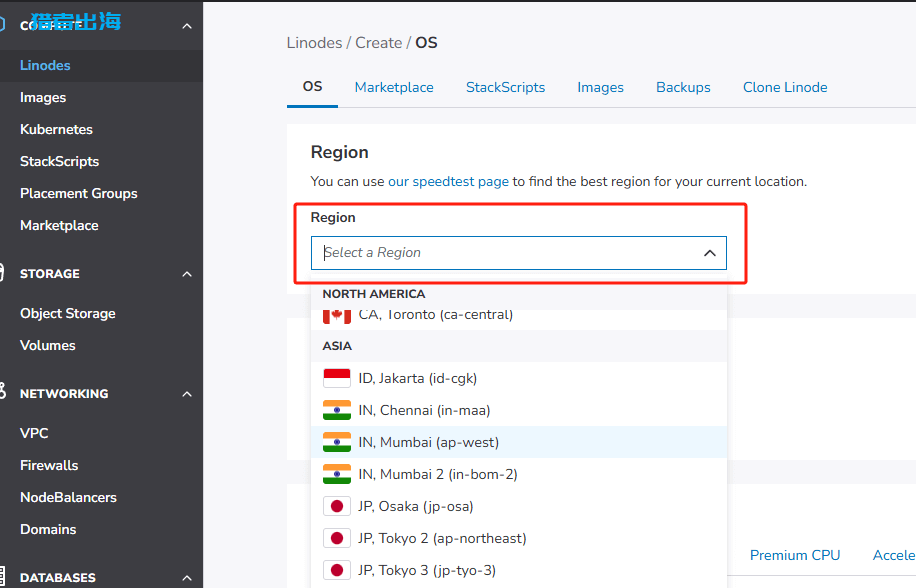Select the Premium CPU plan tab
The height and width of the screenshot is (588, 916).
point(794,555)
